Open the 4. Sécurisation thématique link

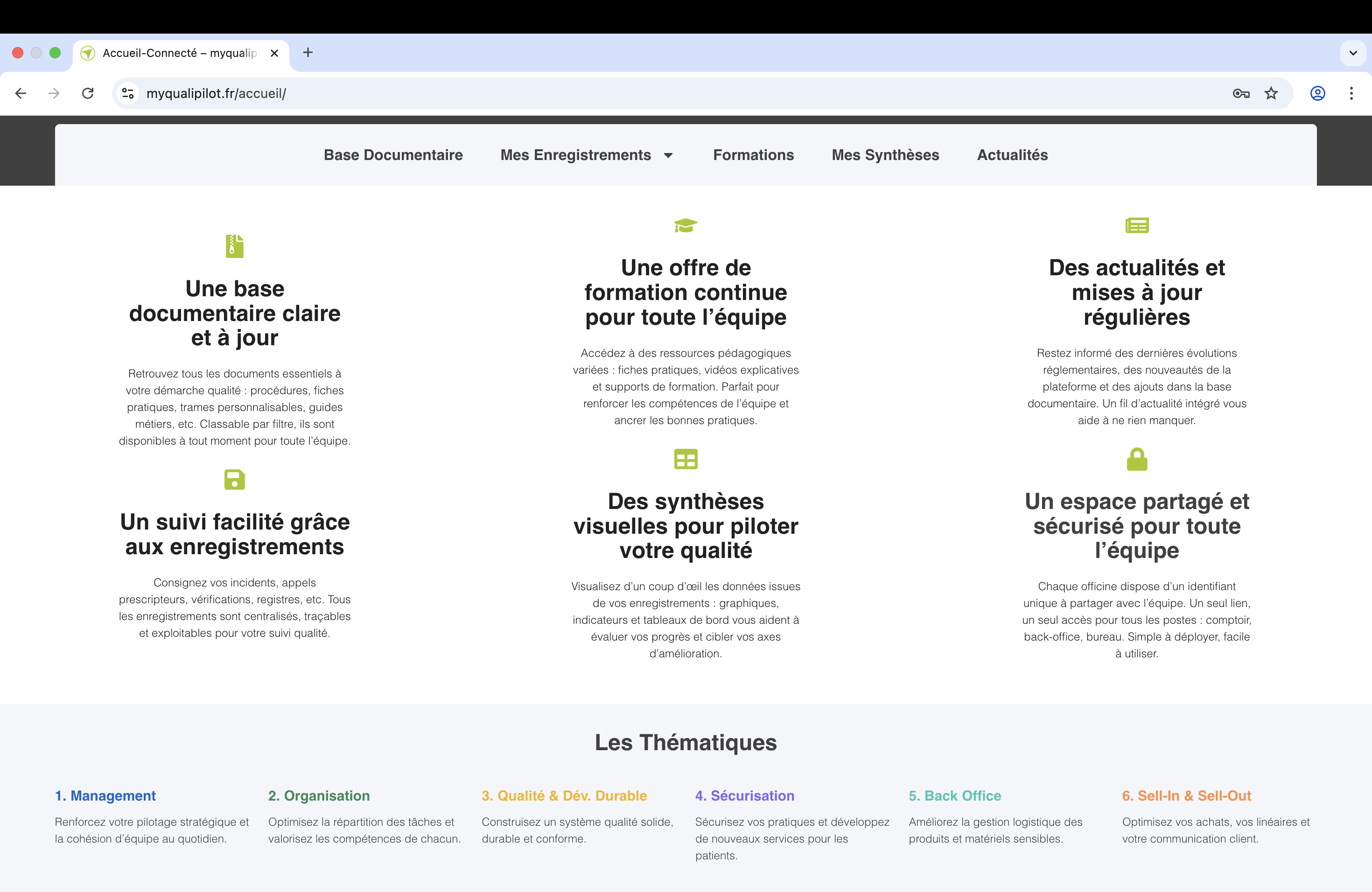pyautogui.click(x=744, y=796)
